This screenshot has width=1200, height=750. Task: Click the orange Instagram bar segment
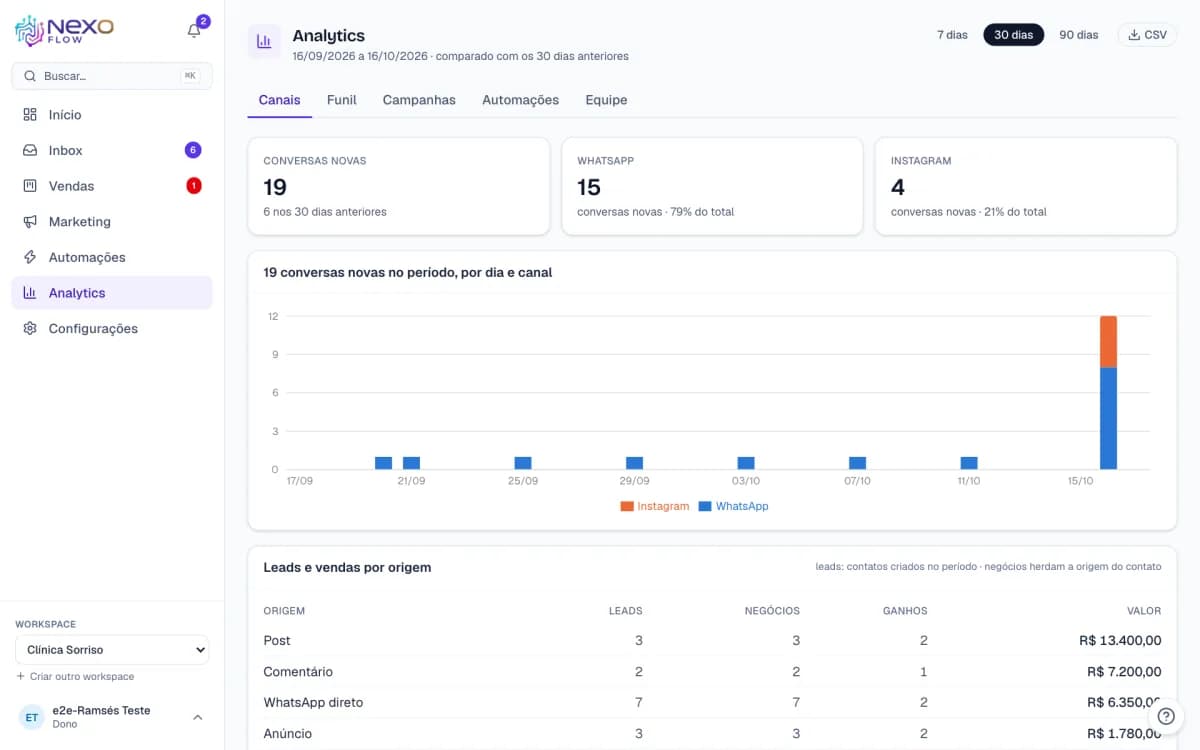pos(1108,342)
